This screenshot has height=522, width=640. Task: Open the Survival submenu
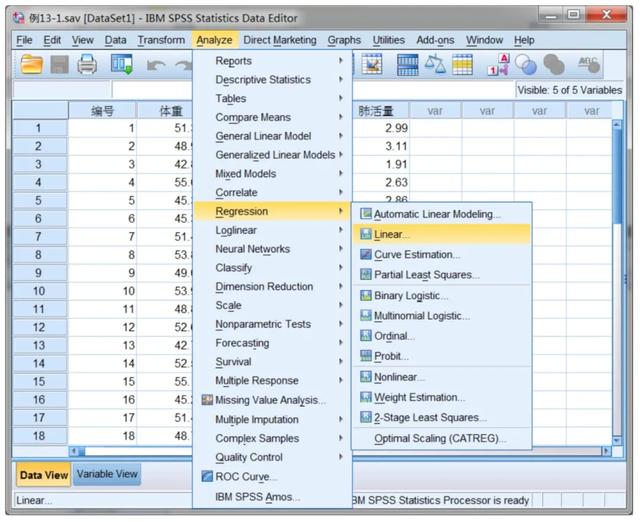click(272, 362)
